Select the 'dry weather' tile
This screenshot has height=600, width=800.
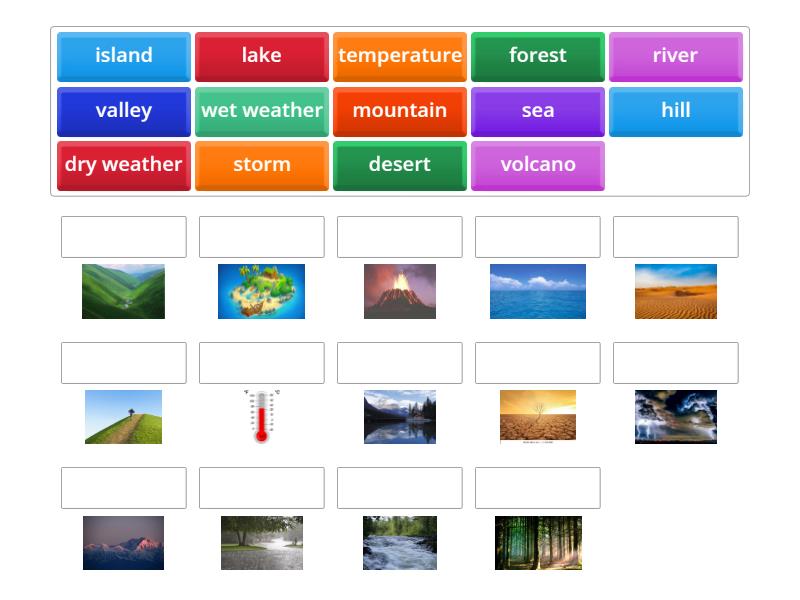[124, 165]
